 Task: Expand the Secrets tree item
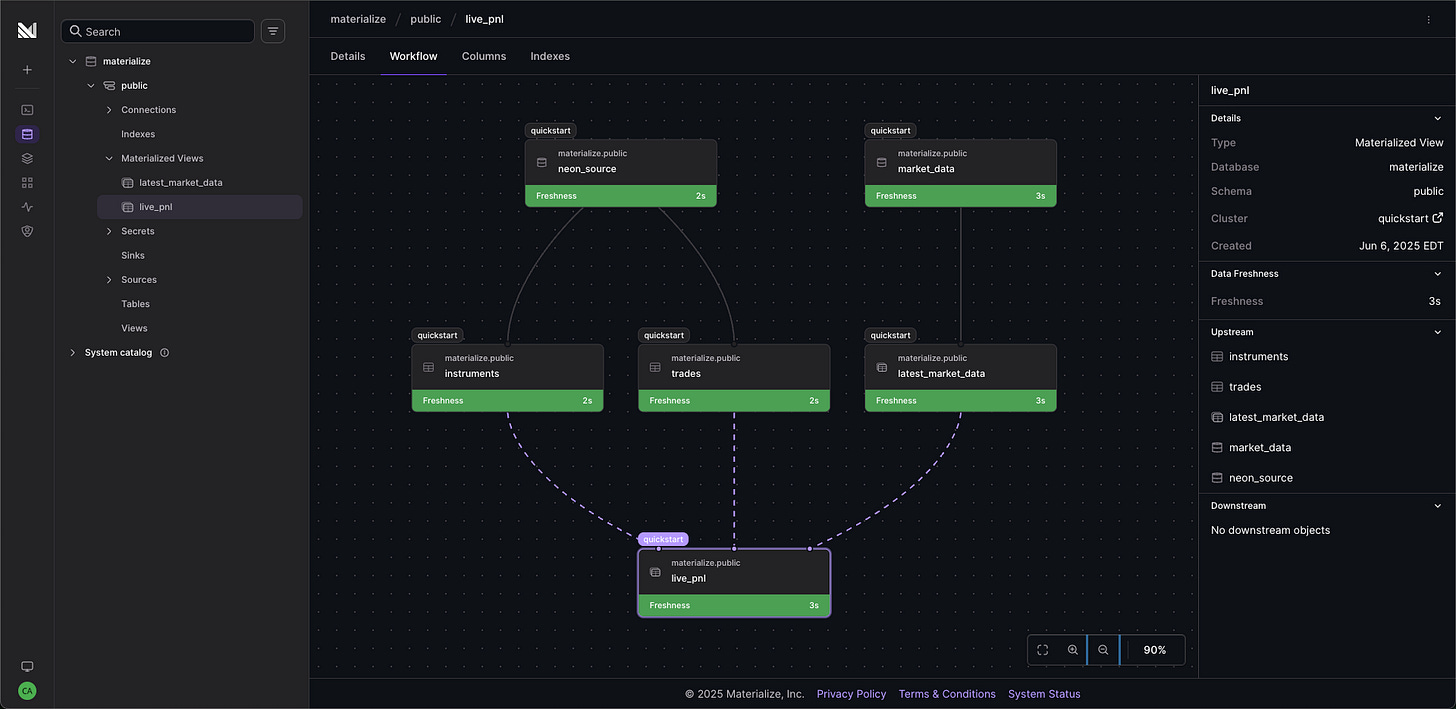click(x=109, y=231)
